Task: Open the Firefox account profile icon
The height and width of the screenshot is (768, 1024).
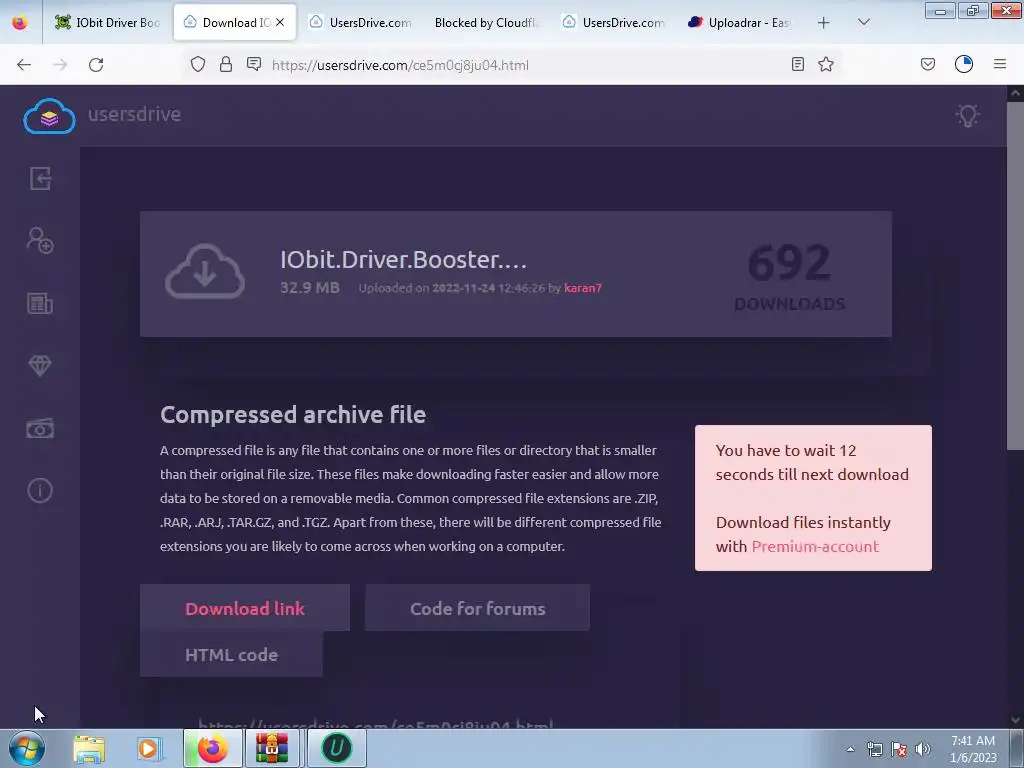Action: (x=964, y=64)
